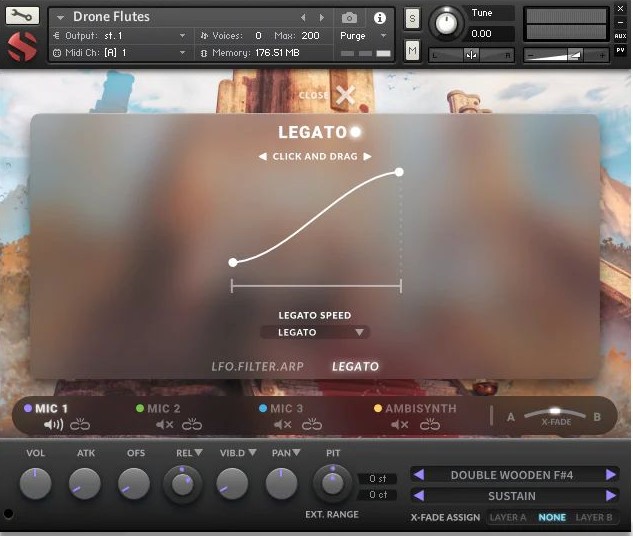Screen dimensions: 633x536
Task: Click the camera snapshot icon
Action: [349, 18]
